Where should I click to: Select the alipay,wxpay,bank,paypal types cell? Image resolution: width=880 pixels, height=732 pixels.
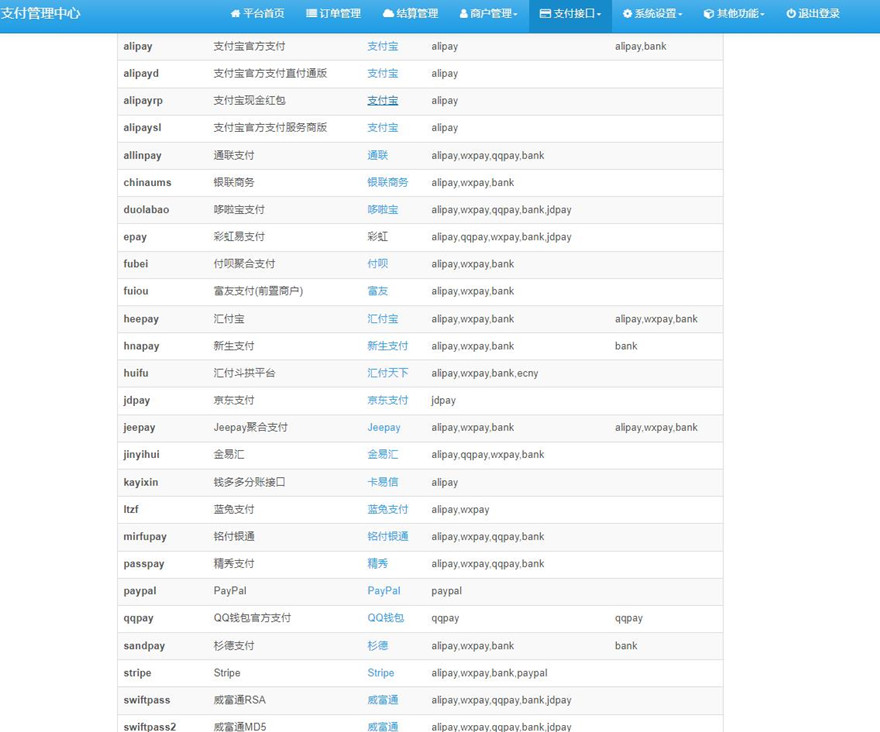pyautogui.click(x=489, y=672)
